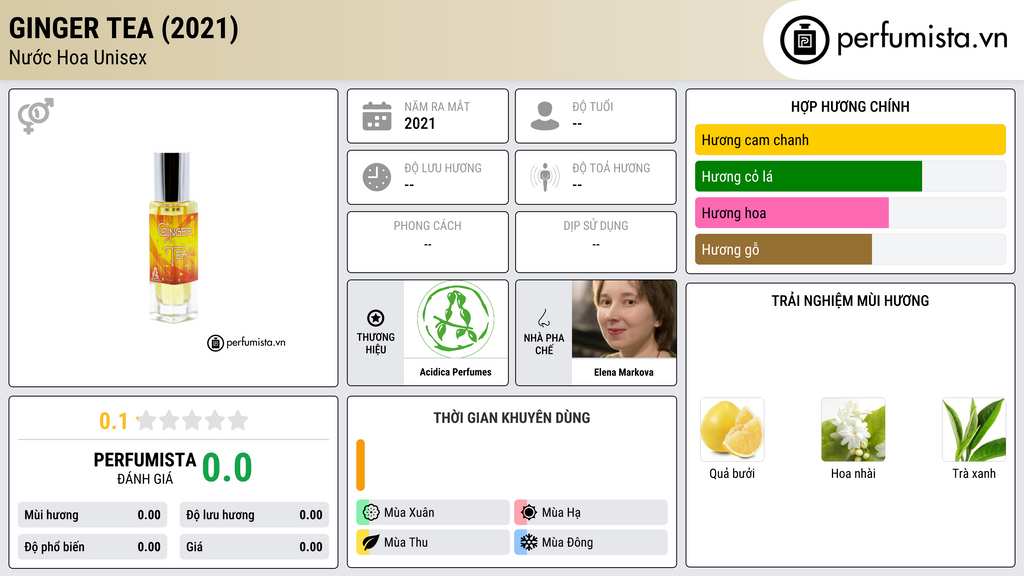Click the GINGER TEA (2021) title
Viewport: 1024px width, 576px height.
(123, 28)
